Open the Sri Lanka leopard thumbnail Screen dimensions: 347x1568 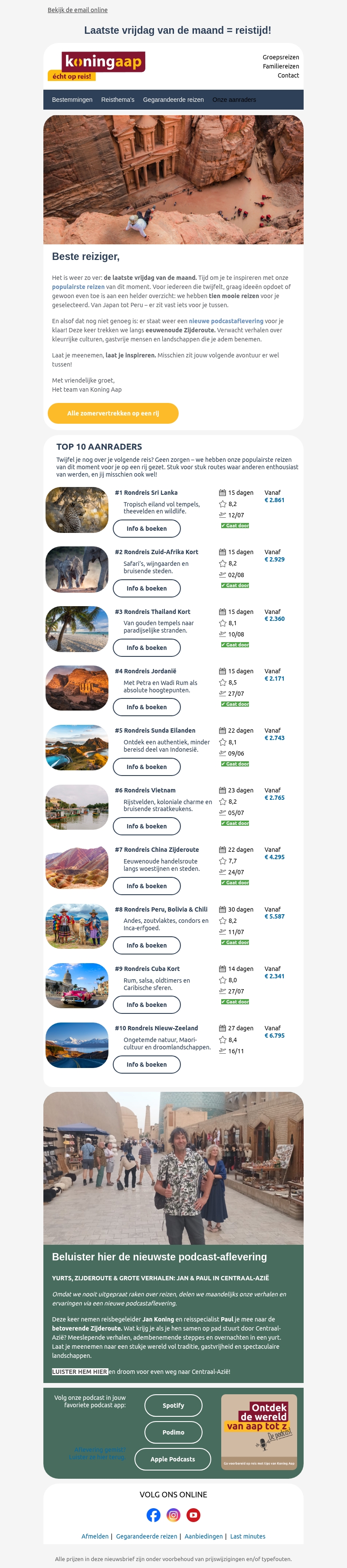coord(77,510)
